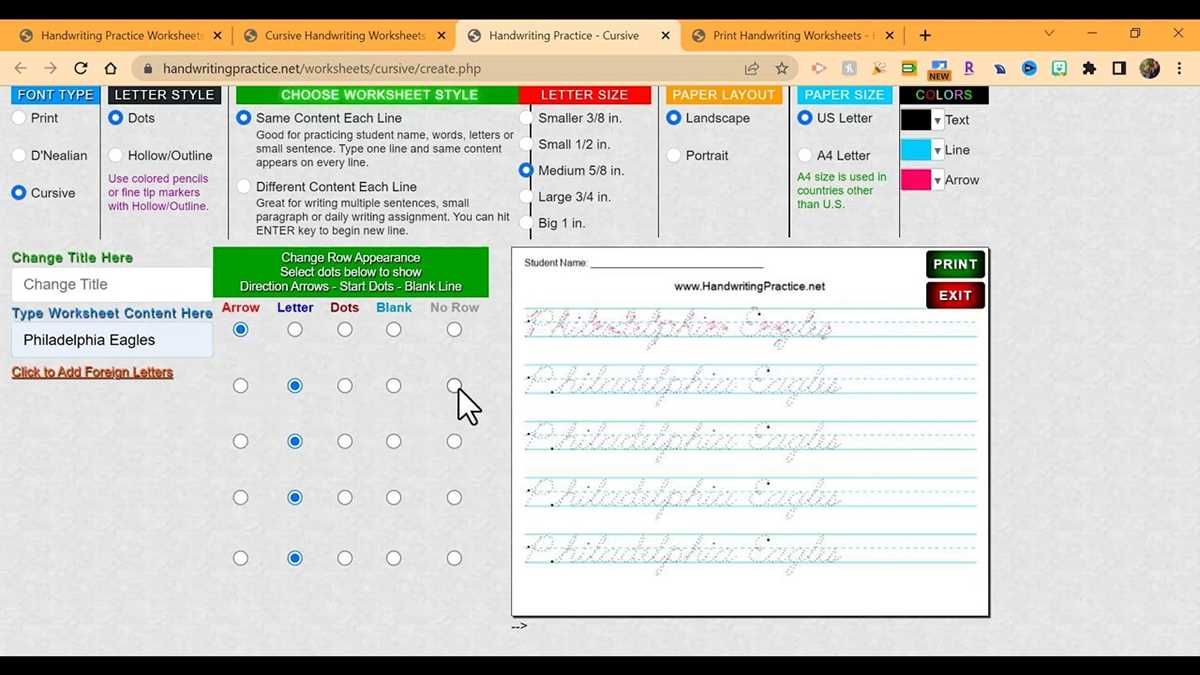Set fourth row to Dots appearance

[345, 497]
